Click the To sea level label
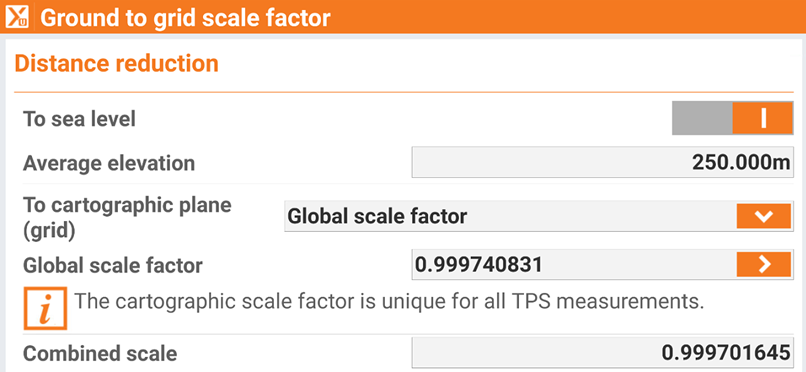This screenshot has height=372, width=806. (x=80, y=119)
